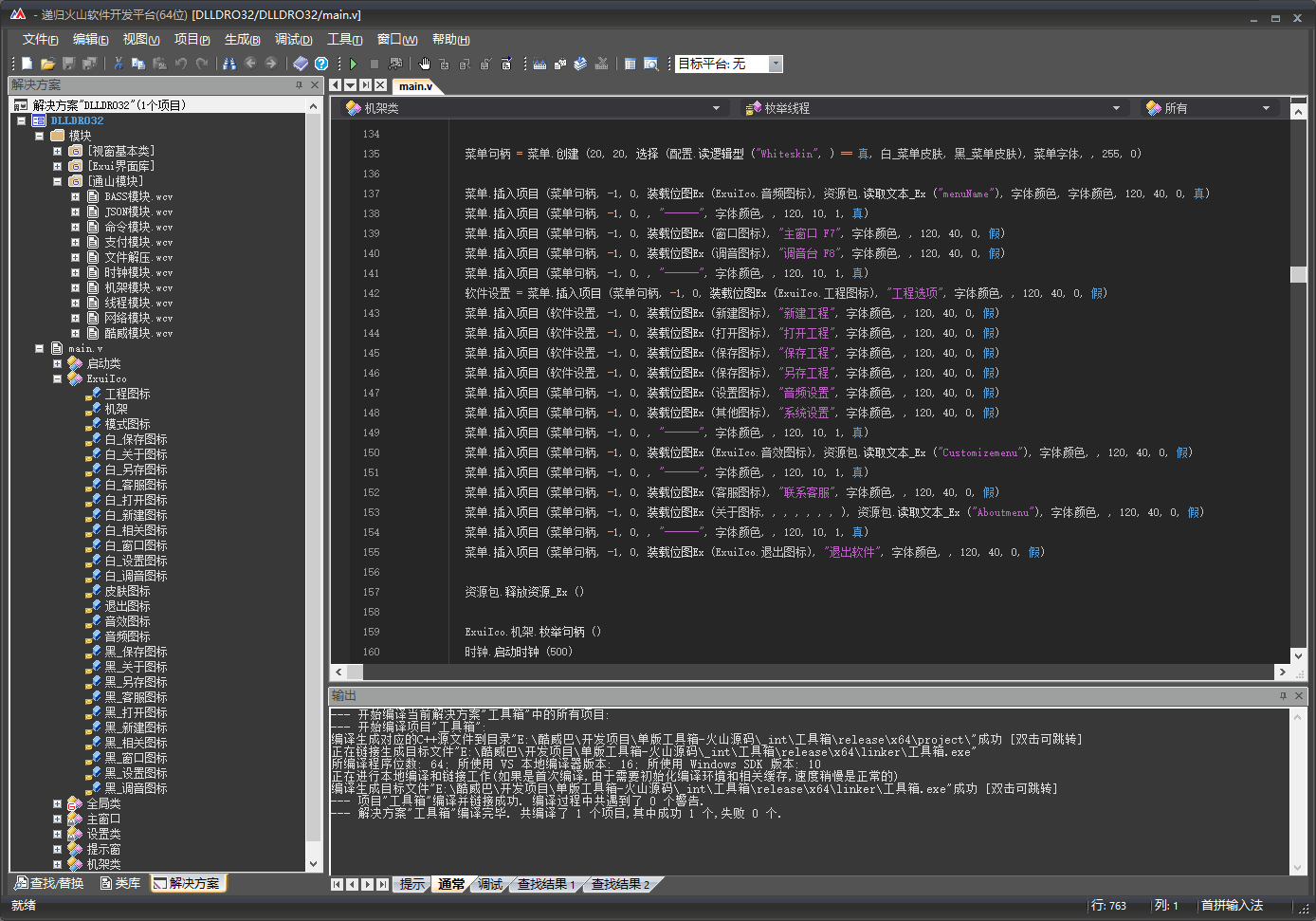Open the 调试(D) menu
Screen dimensions: 1316x921
click(293, 39)
